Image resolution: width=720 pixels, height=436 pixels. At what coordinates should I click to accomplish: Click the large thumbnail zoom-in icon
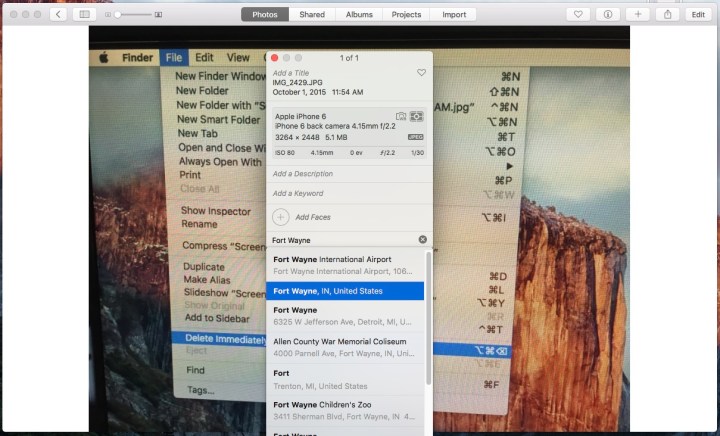158,15
